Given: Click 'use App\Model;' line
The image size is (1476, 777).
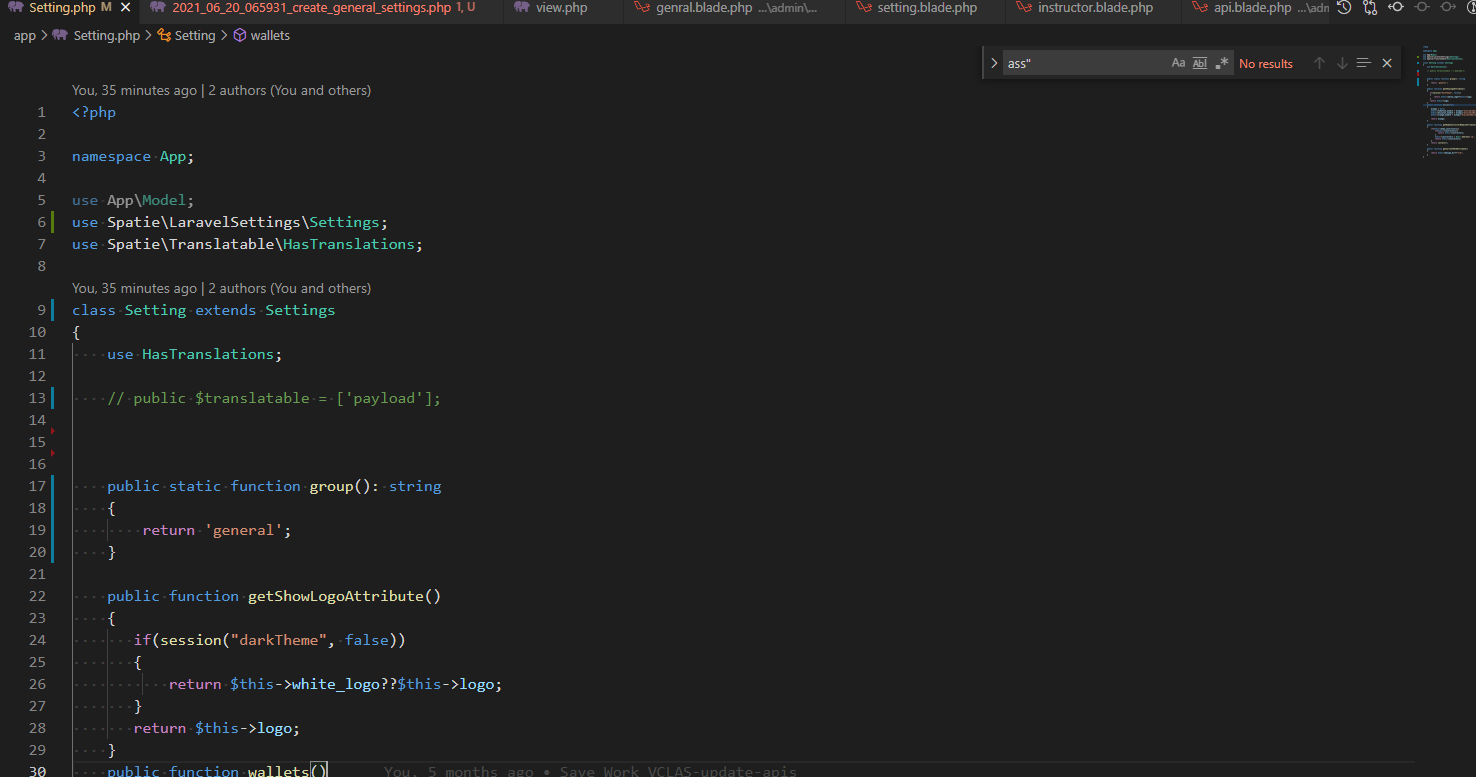Looking at the screenshot, I should [x=133, y=200].
